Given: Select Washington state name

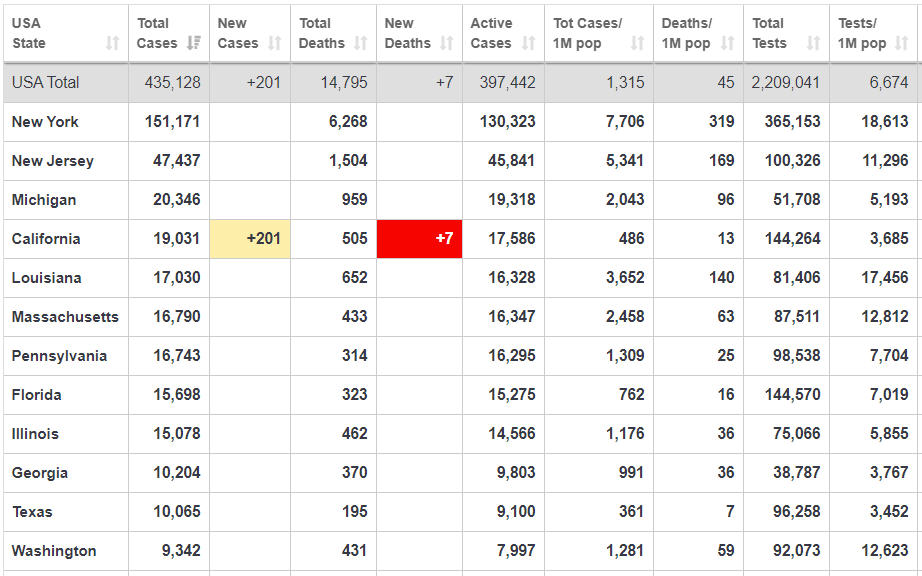Looking at the screenshot, I should (x=54, y=550).
